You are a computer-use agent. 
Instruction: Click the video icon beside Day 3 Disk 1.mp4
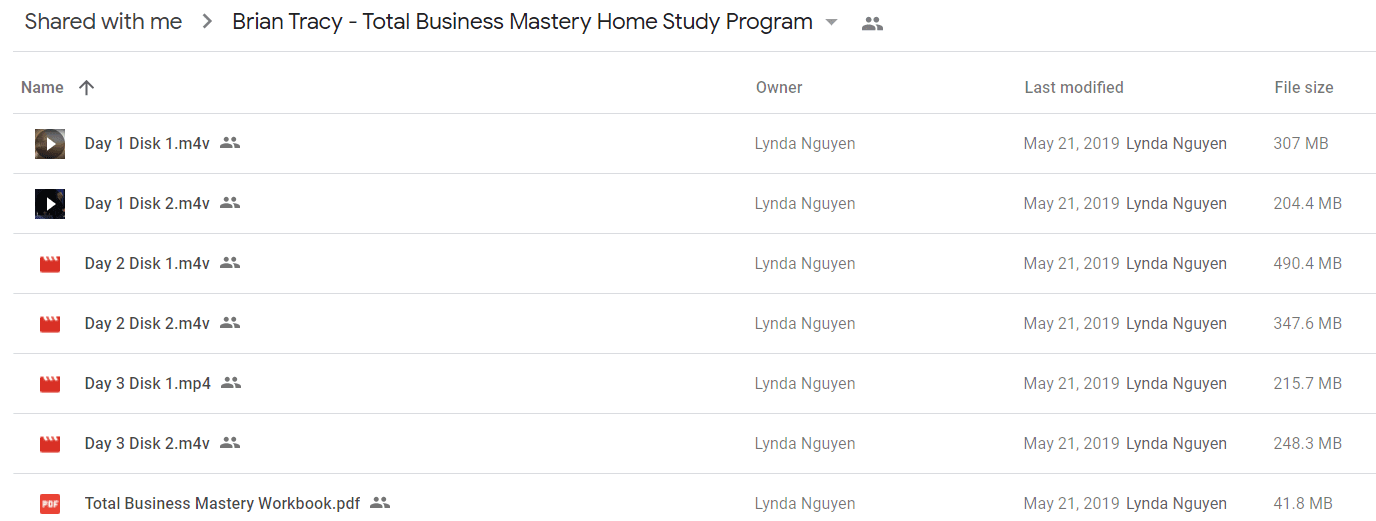(x=50, y=384)
